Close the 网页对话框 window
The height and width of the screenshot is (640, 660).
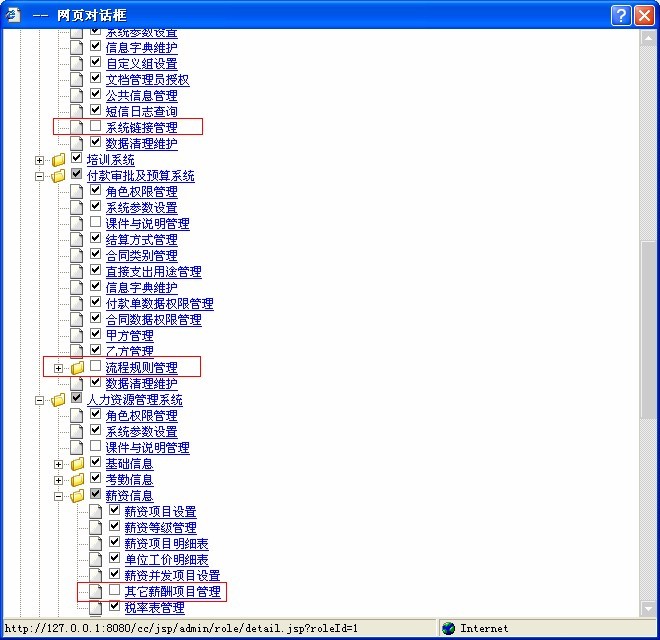[644, 16]
